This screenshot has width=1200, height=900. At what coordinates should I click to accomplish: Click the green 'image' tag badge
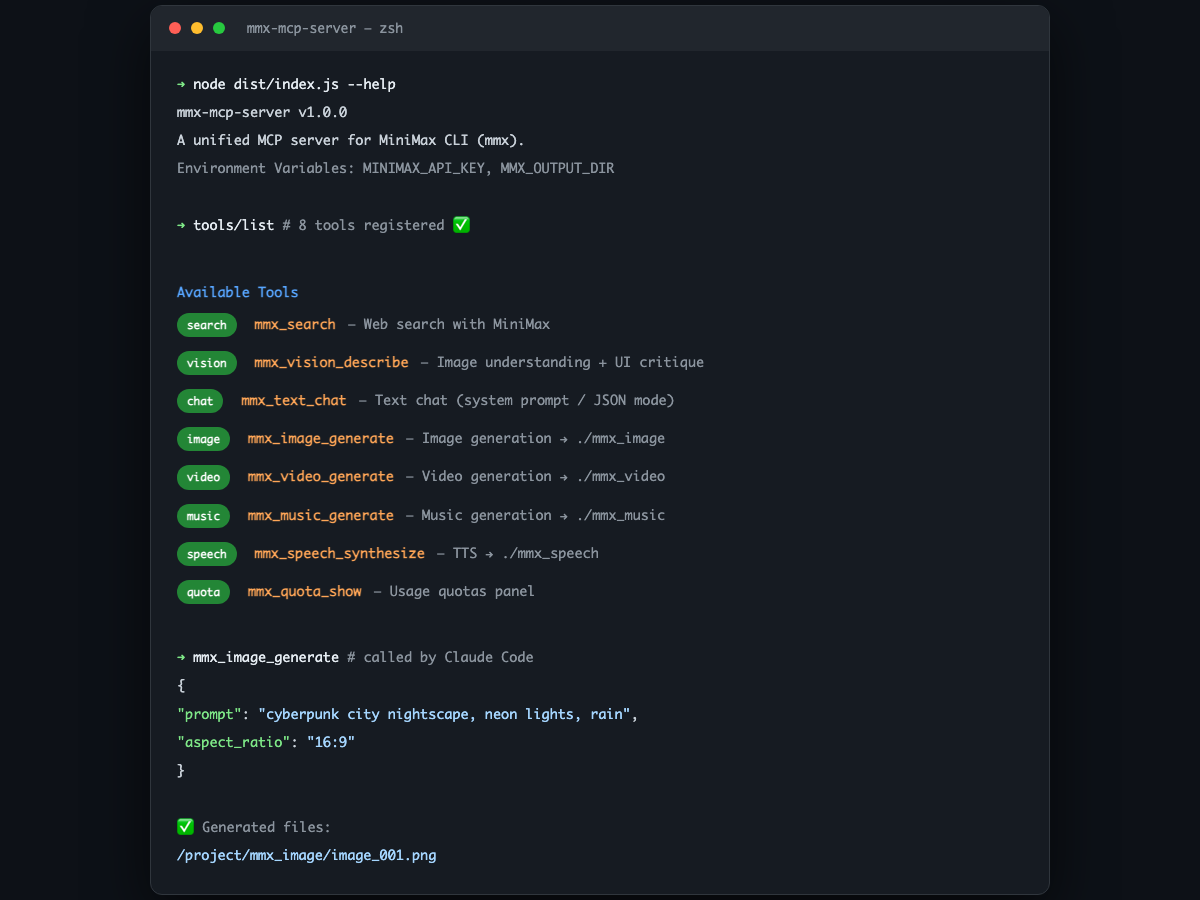(203, 439)
